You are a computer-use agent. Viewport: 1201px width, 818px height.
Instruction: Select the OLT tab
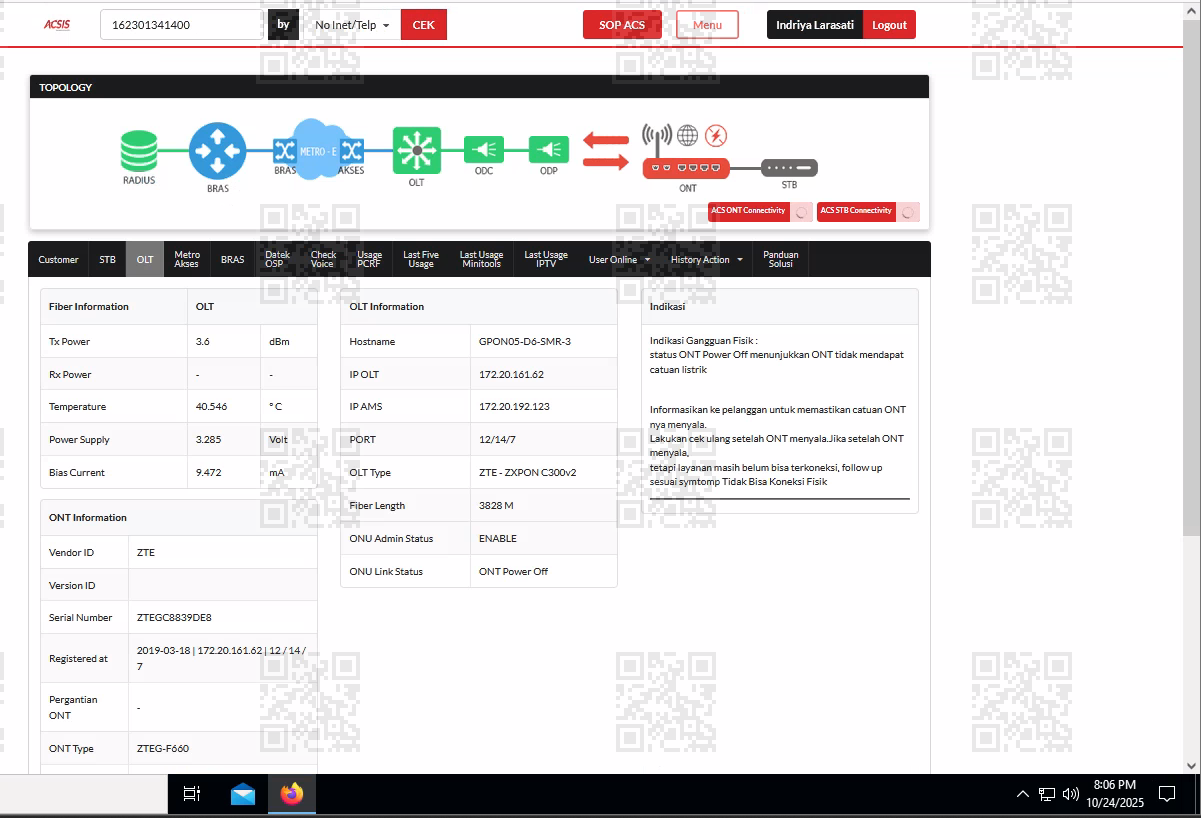click(145, 260)
